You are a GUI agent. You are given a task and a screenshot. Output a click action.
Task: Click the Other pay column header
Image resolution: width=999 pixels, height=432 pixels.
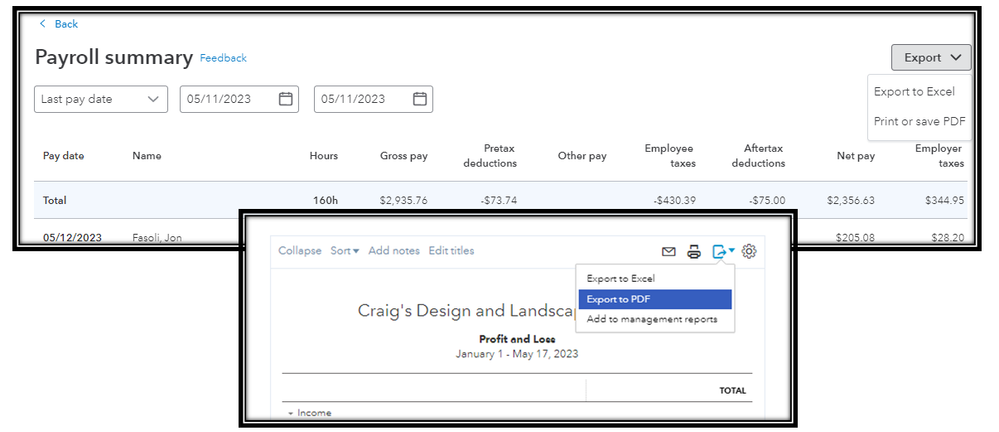582,155
